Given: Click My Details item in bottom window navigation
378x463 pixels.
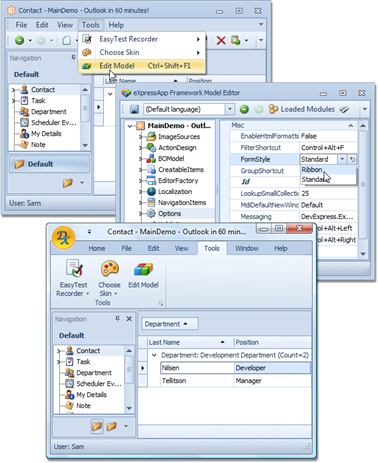Looking at the screenshot, I should (x=91, y=395).
